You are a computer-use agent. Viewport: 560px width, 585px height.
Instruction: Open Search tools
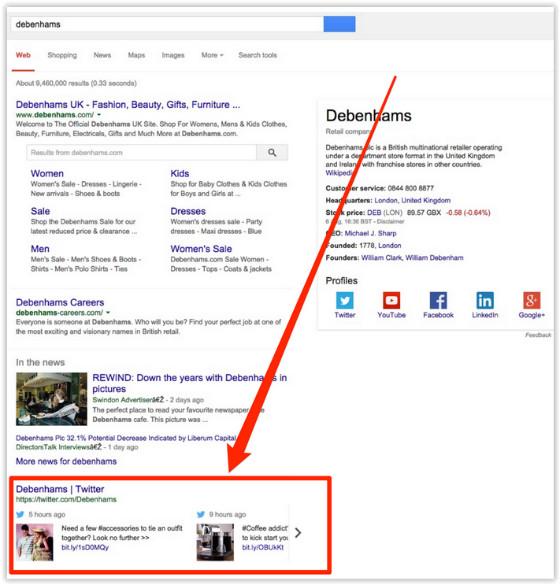coord(258,55)
